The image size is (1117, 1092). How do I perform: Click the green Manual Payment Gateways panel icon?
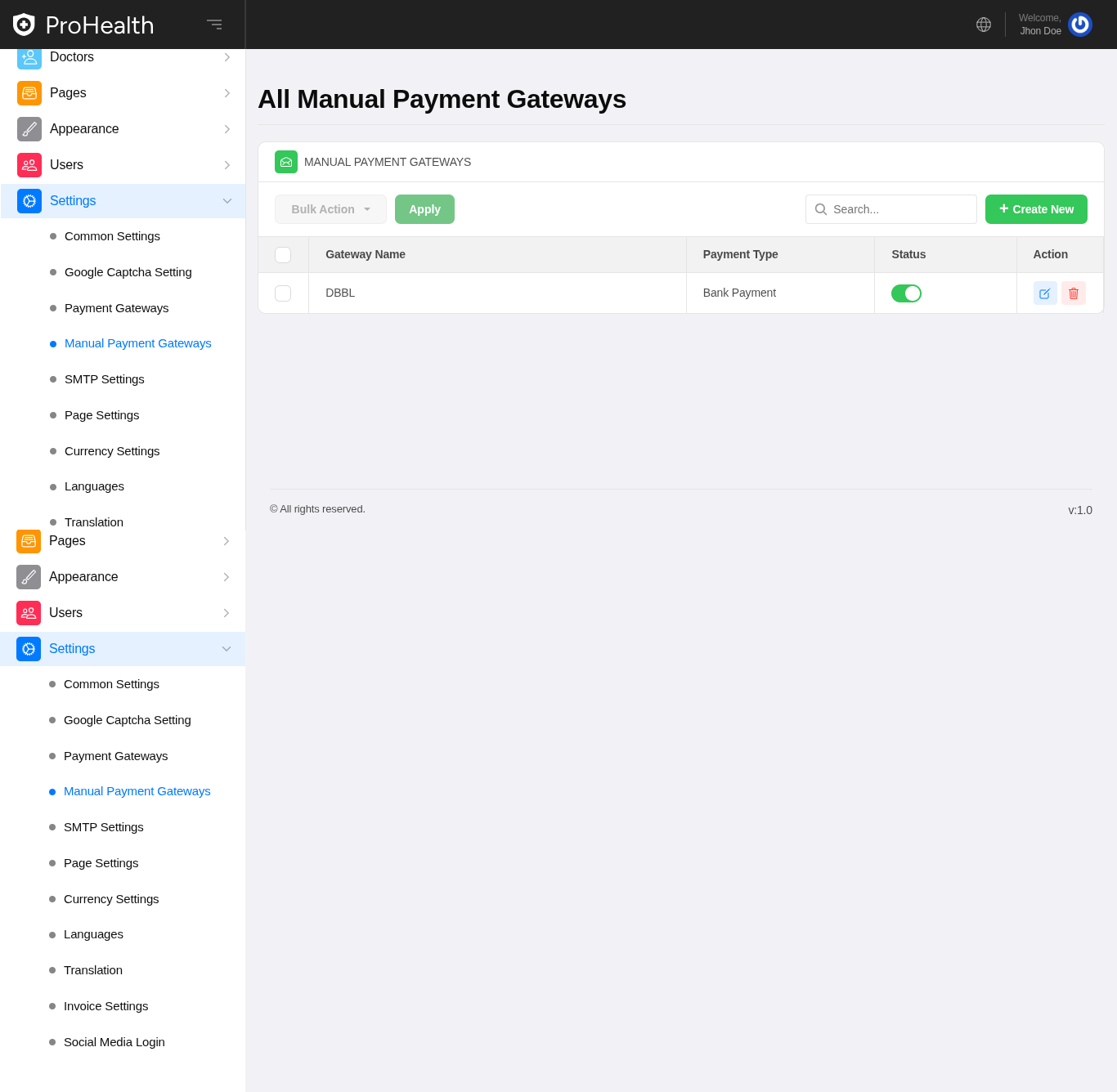tap(286, 162)
